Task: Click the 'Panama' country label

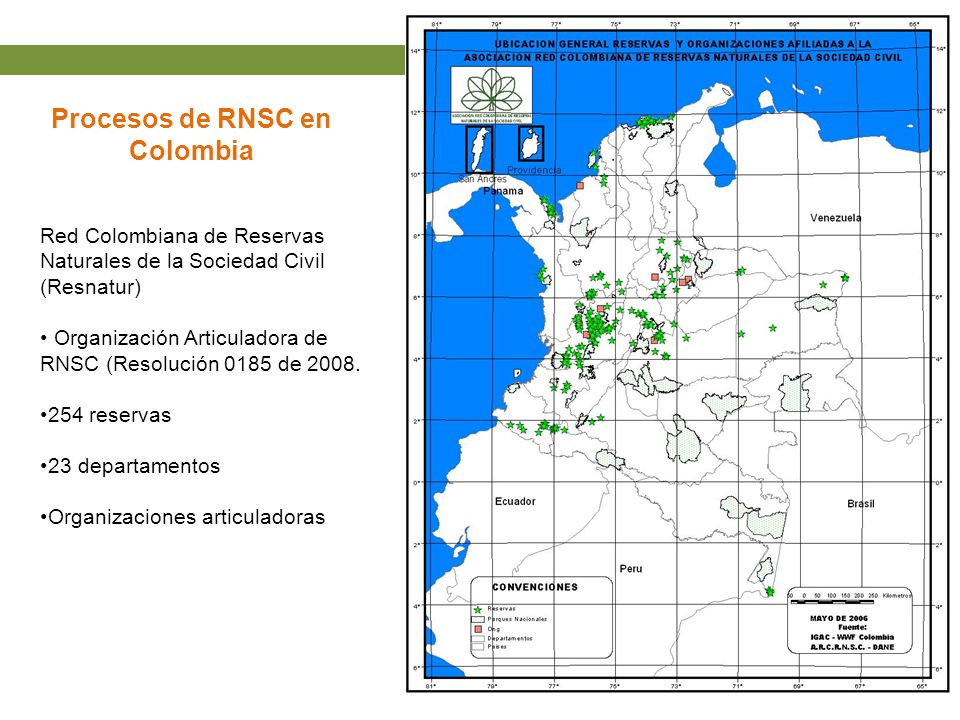Action: 503,191
